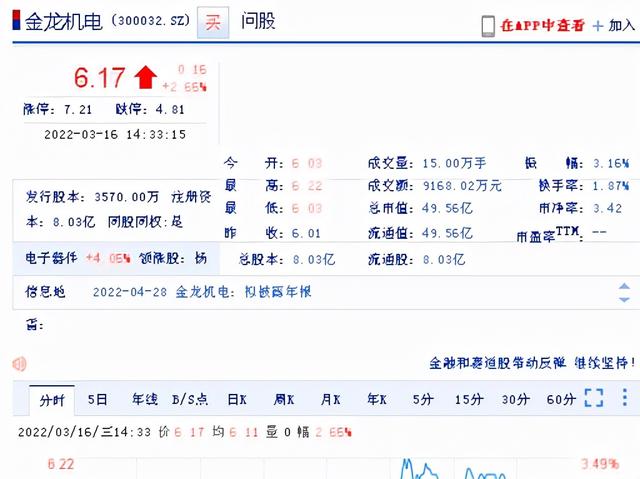
Task: Show the previous news item with up arrow
Action: pos(624,286)
